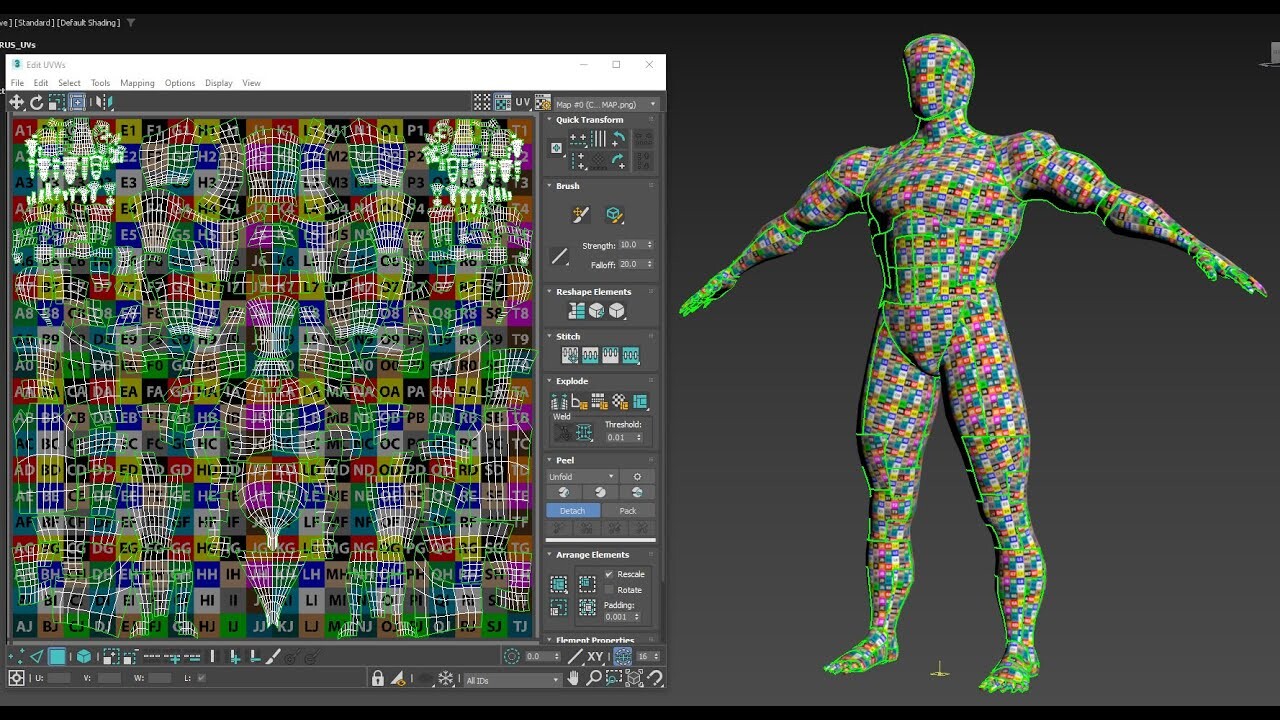Toggle the lock selection padlock at the bottom
The width and height of the screenshot is (1280, 720).
coord(378,678)
